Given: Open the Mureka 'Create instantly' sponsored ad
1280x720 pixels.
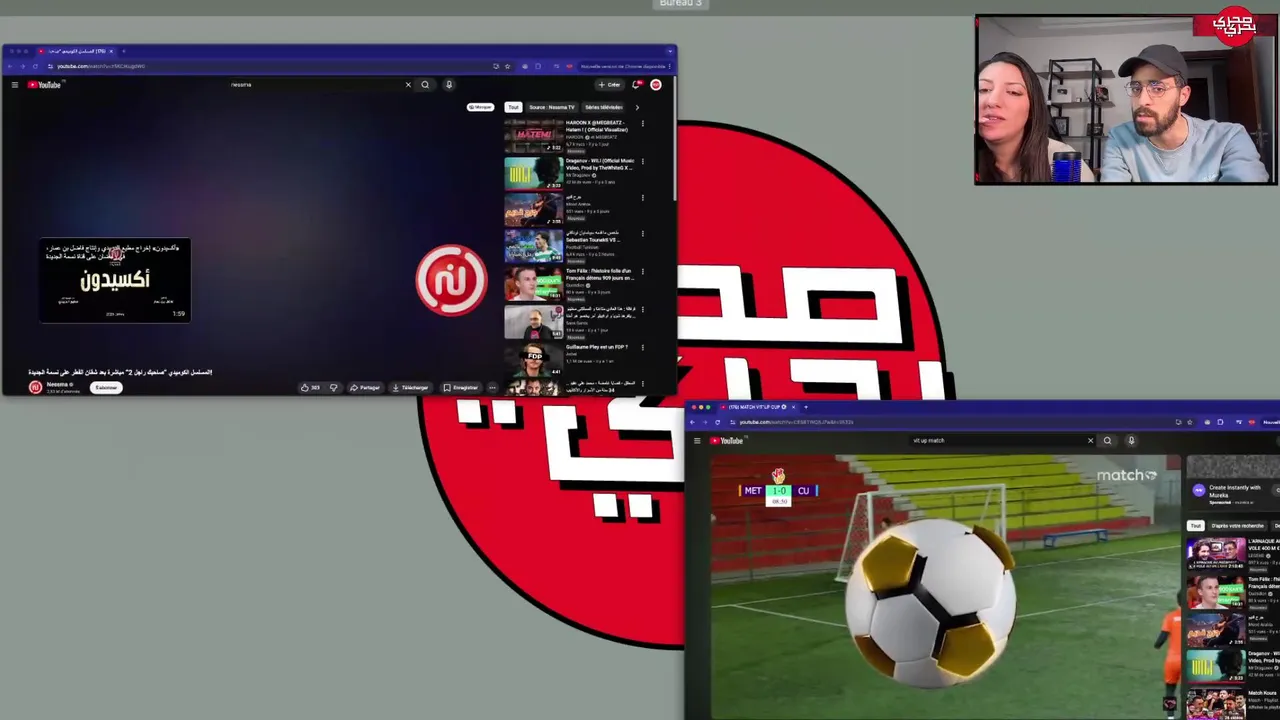Looking at the screenshot, I should tap(1232, 491).
